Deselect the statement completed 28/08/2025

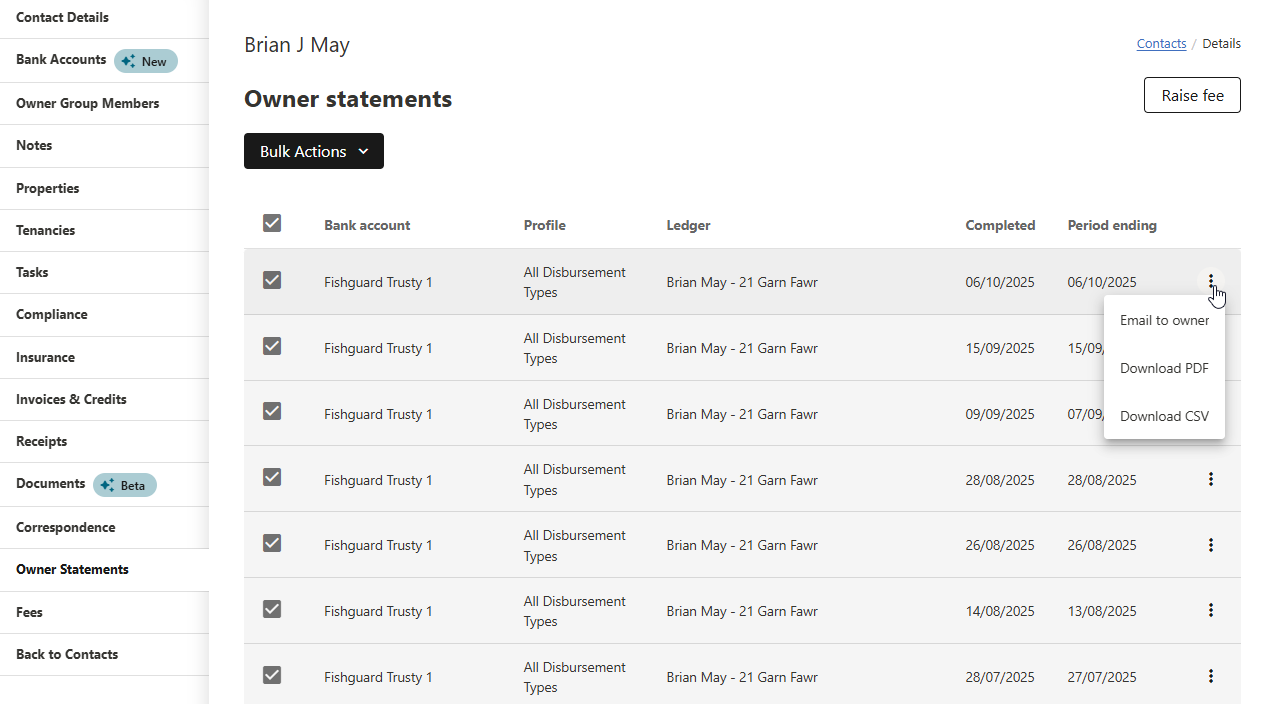[x=272, y=477]
